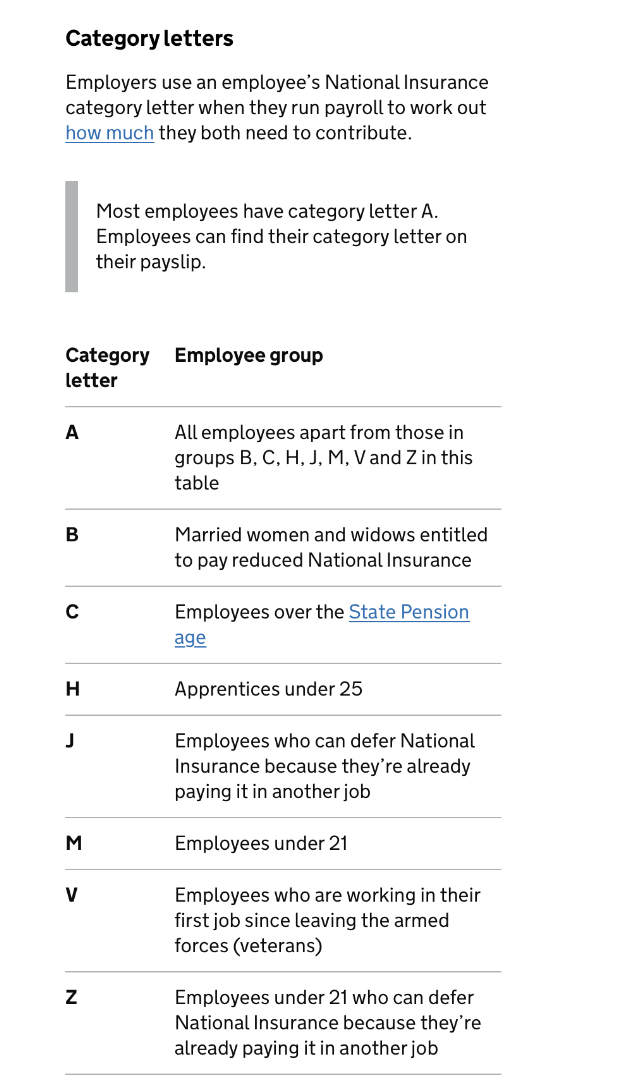This screenshot has height=1090, width=638.
Task: Click category letter A in table
Action: coord(72,432)
